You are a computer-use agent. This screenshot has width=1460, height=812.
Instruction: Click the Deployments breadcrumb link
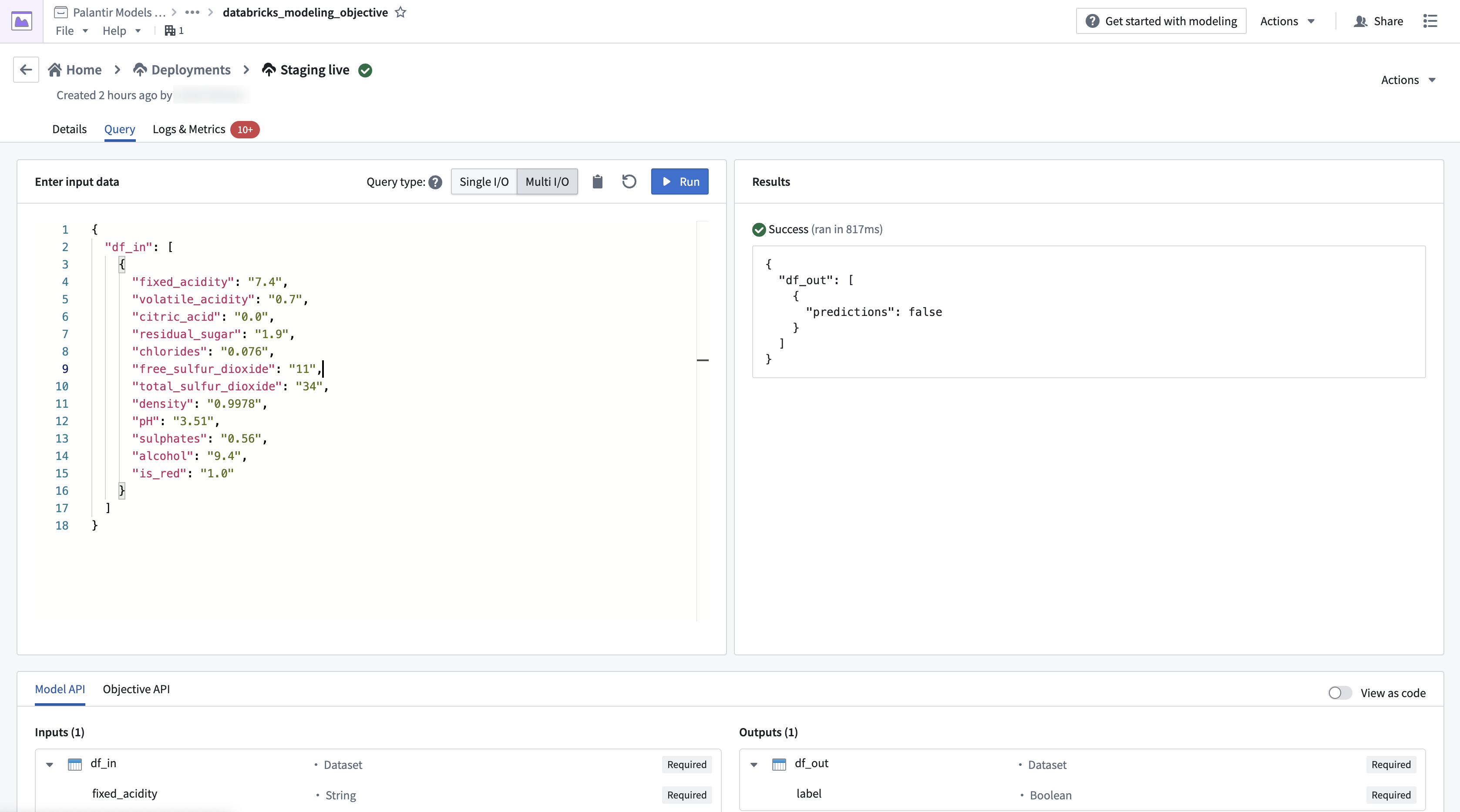click(190, 69)
